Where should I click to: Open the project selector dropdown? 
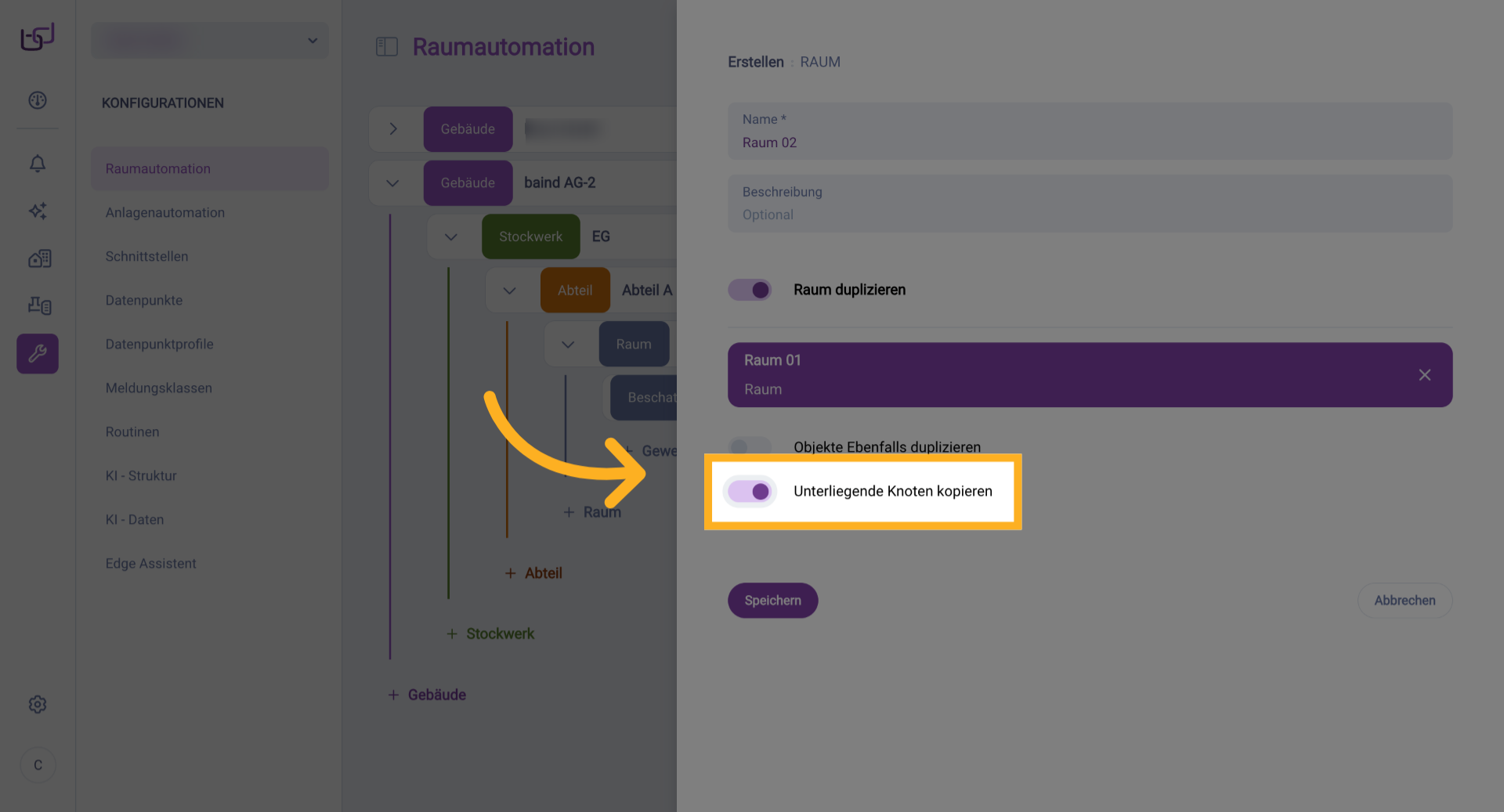tap(210, 41)
